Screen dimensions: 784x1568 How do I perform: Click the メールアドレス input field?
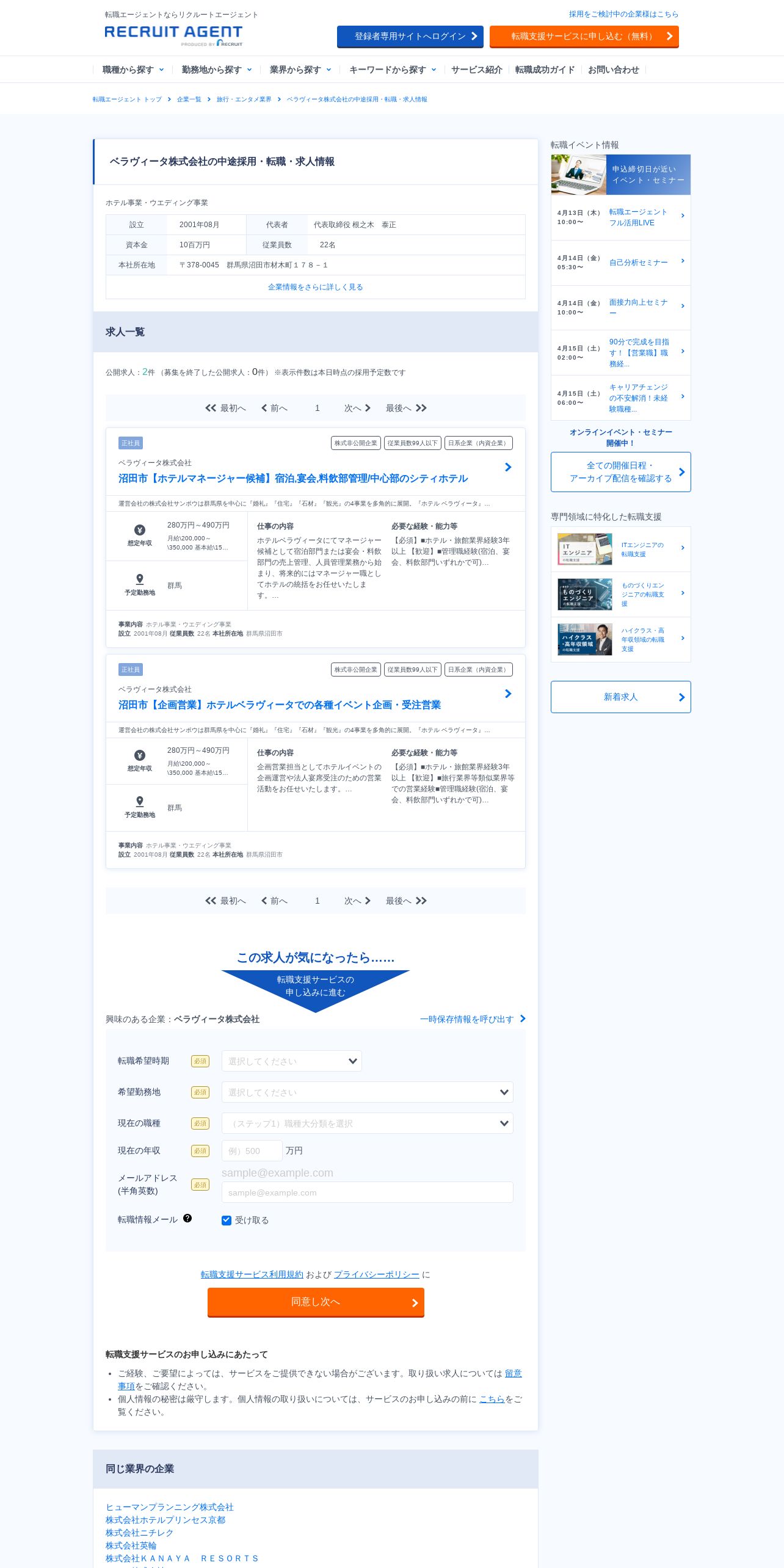point(368,1192)
